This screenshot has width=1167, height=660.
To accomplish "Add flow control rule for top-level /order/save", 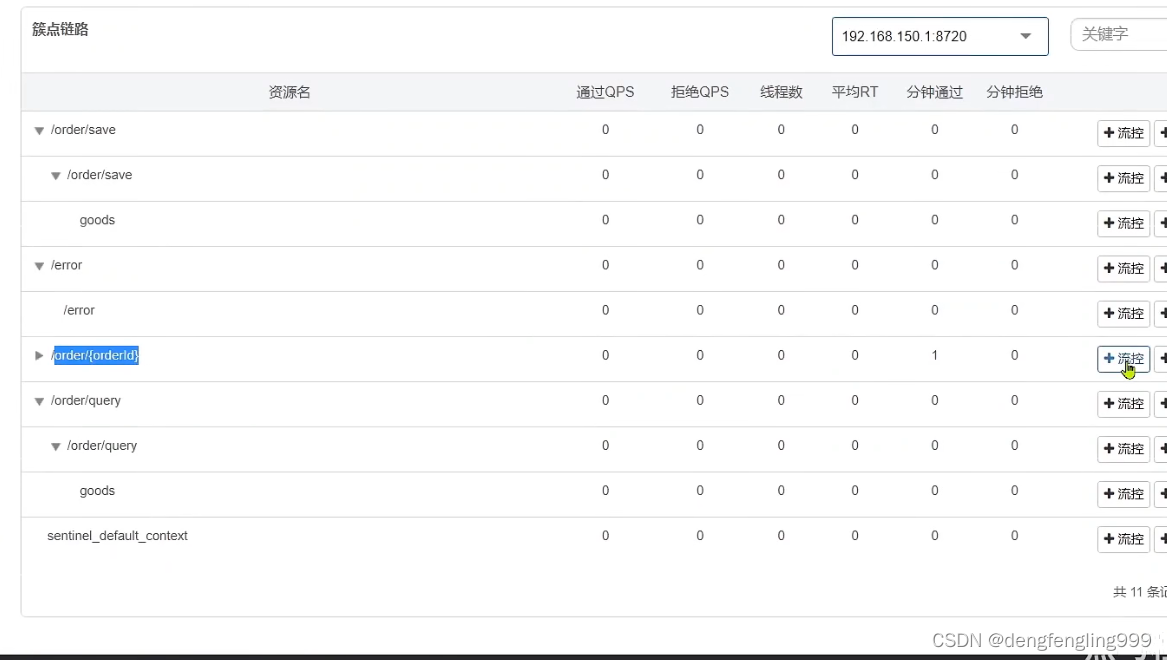I will click(x=1123, y=133).
